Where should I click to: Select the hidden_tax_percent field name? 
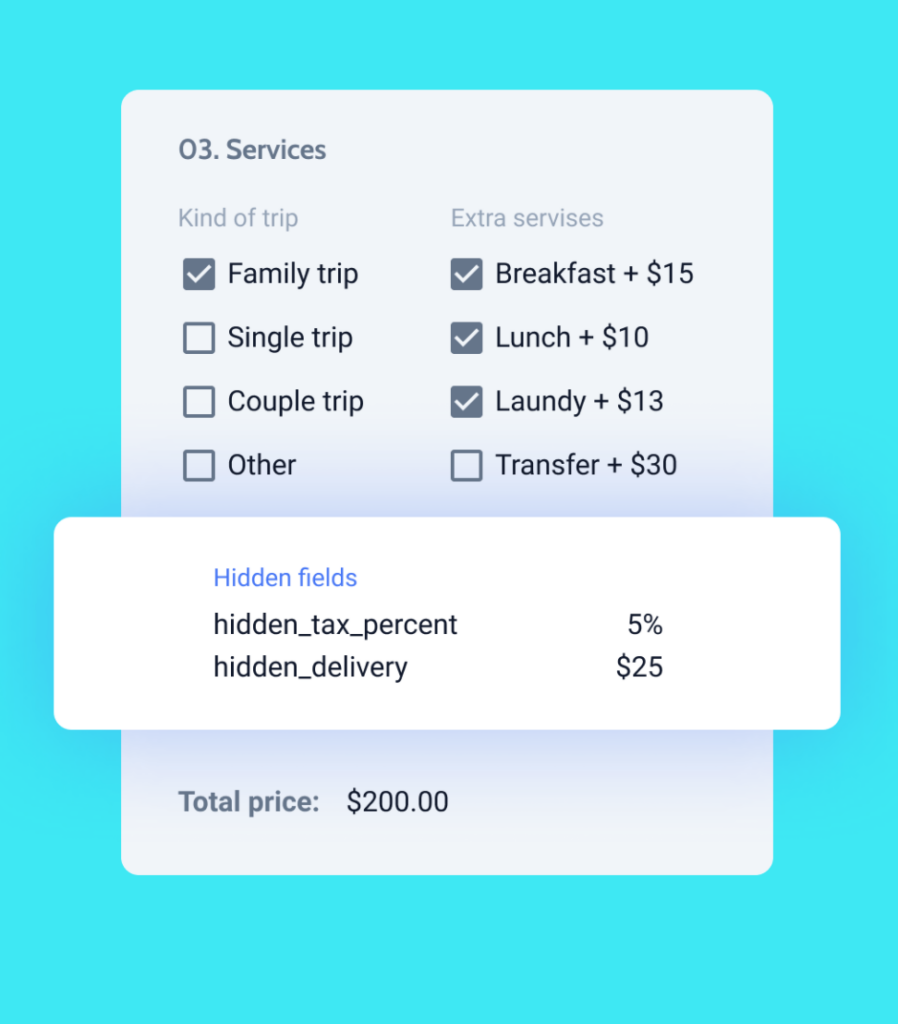pyautogui.click(x=335, y=625)
